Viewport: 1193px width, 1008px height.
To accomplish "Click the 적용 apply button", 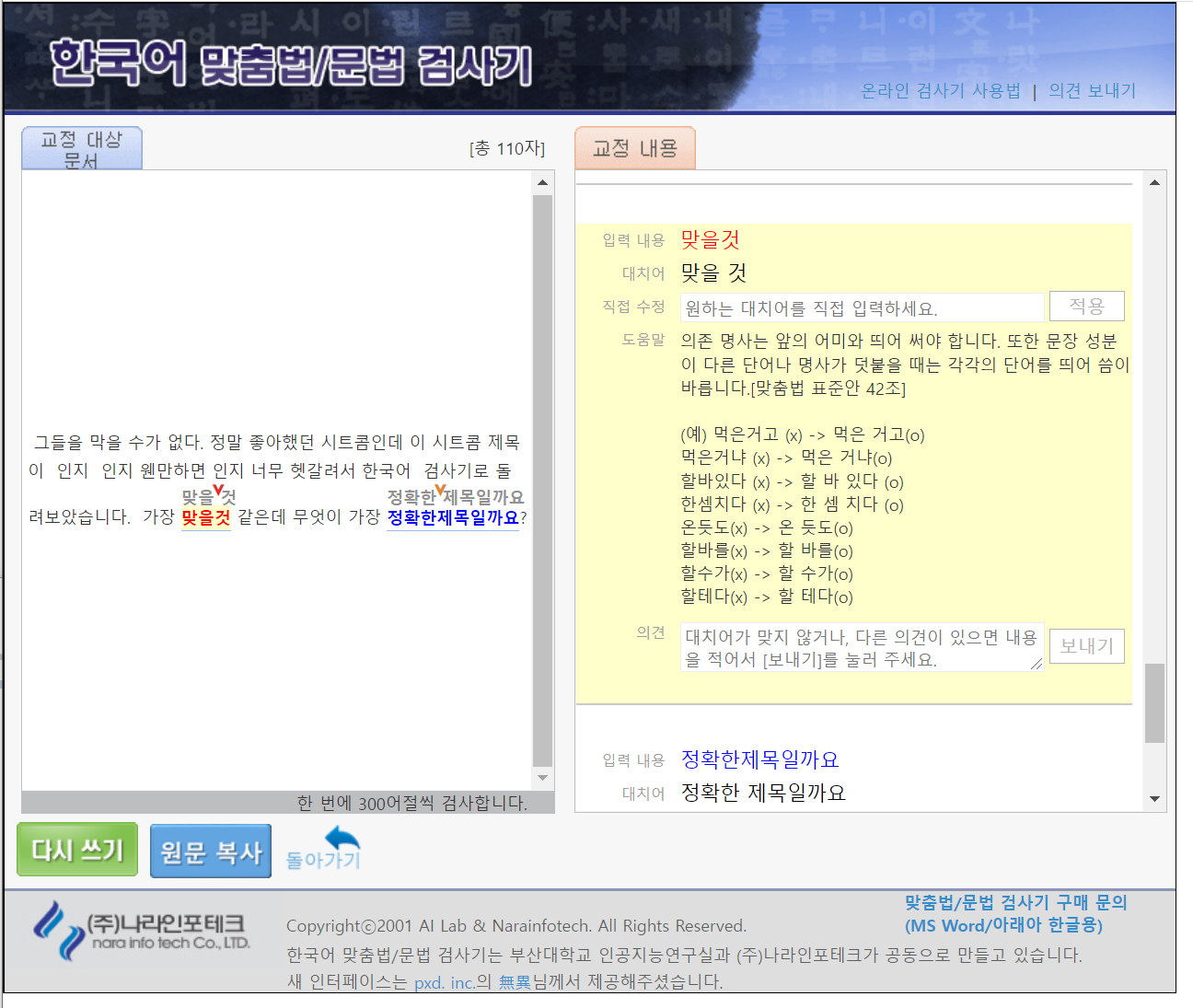I will [x=1086, y=306].
